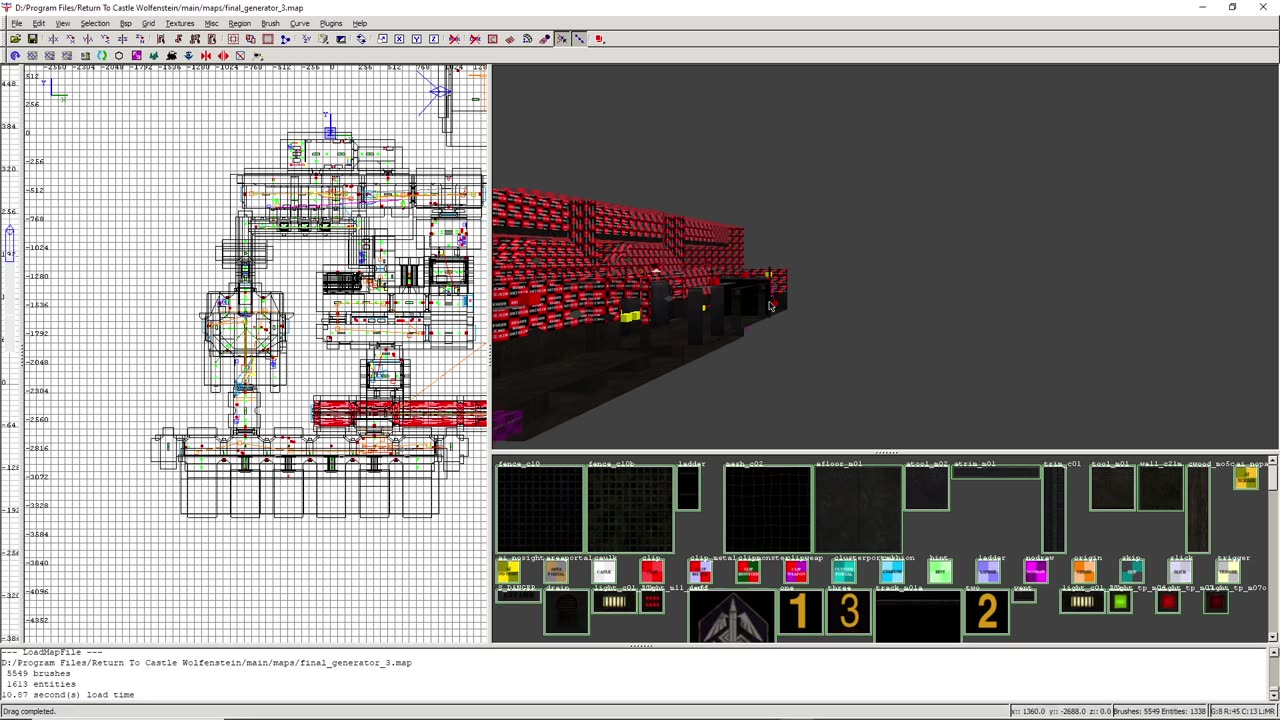Viewport: 1280px width, 720px height.
Task: Select the texture with number 1
Action: (800, 612)
